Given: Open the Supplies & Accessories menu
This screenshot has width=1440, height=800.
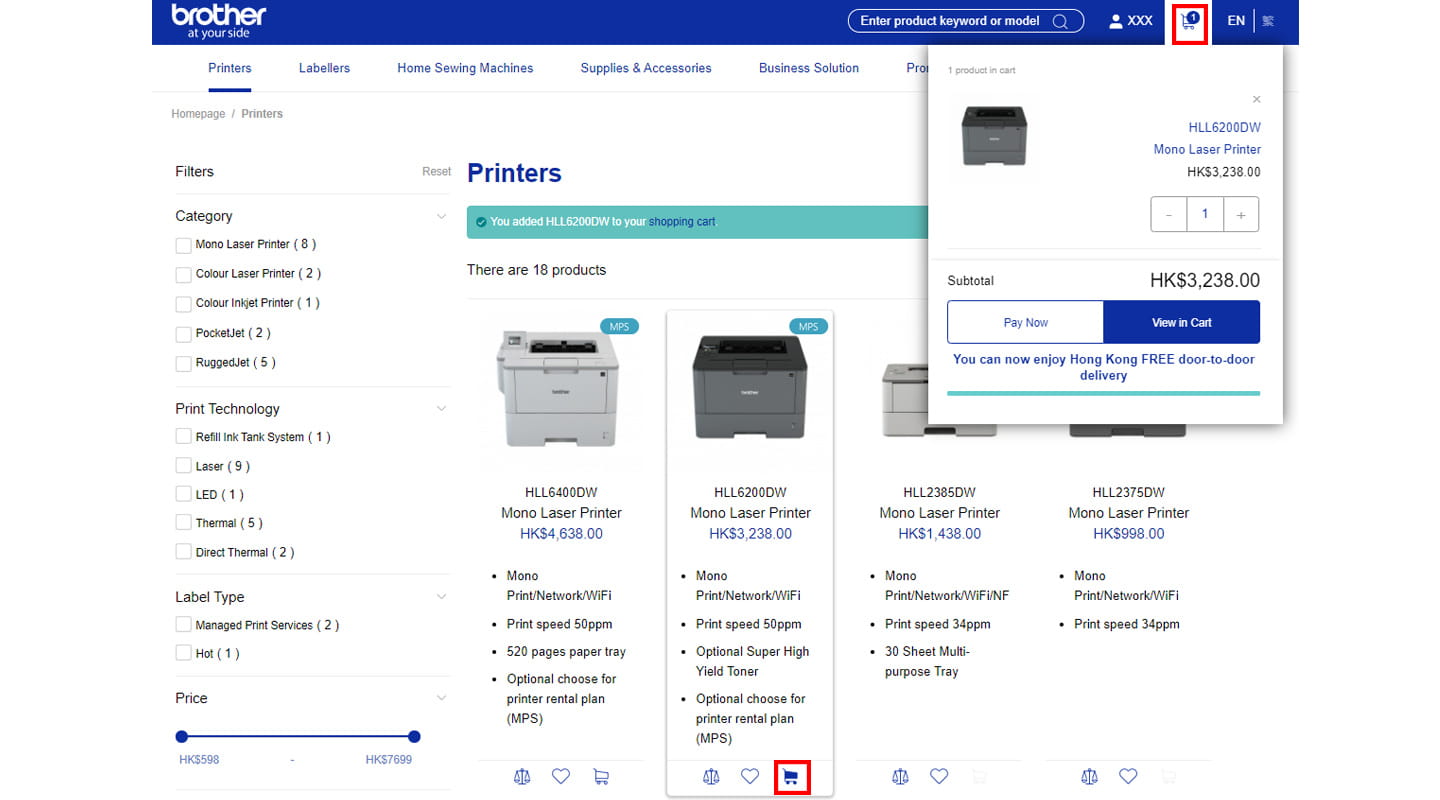Looking at the screenshot, I should 646,68.
